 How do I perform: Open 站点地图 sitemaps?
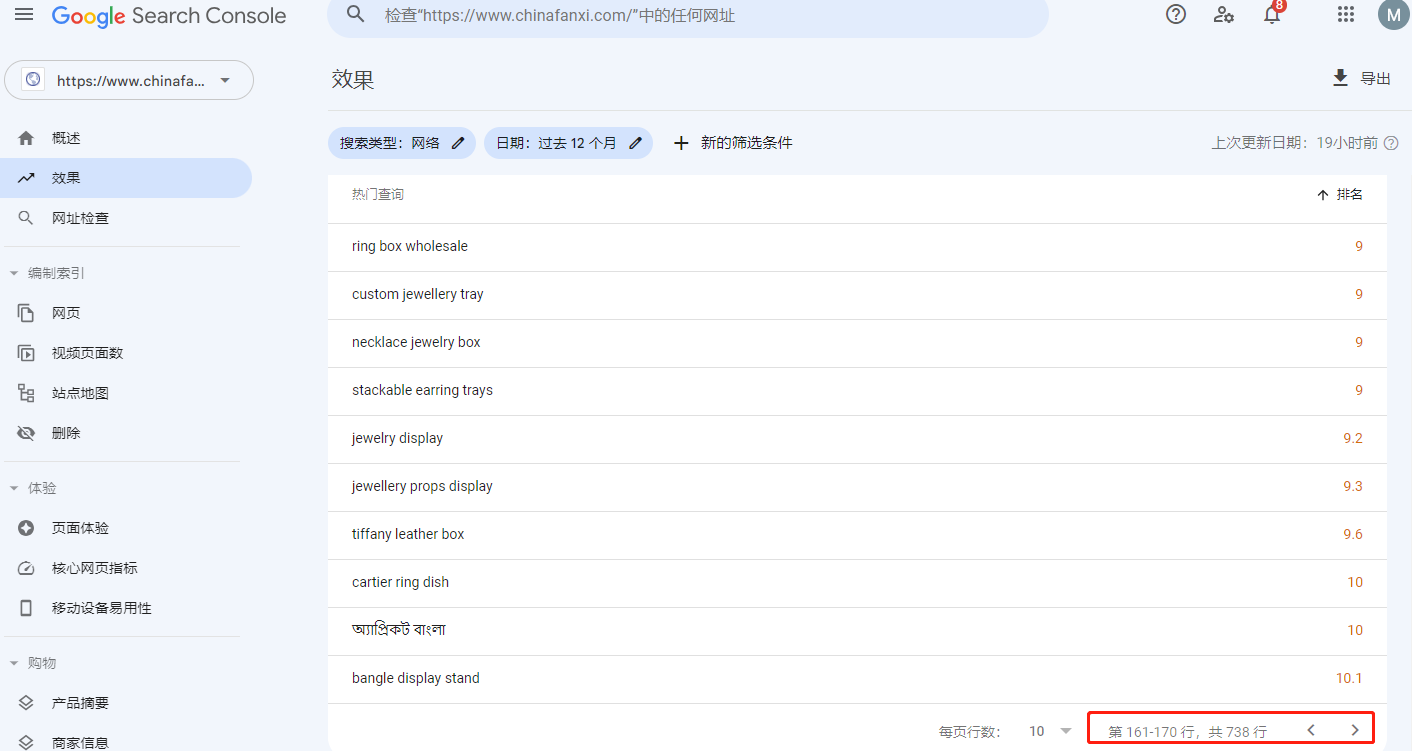(x=128, y=393)
